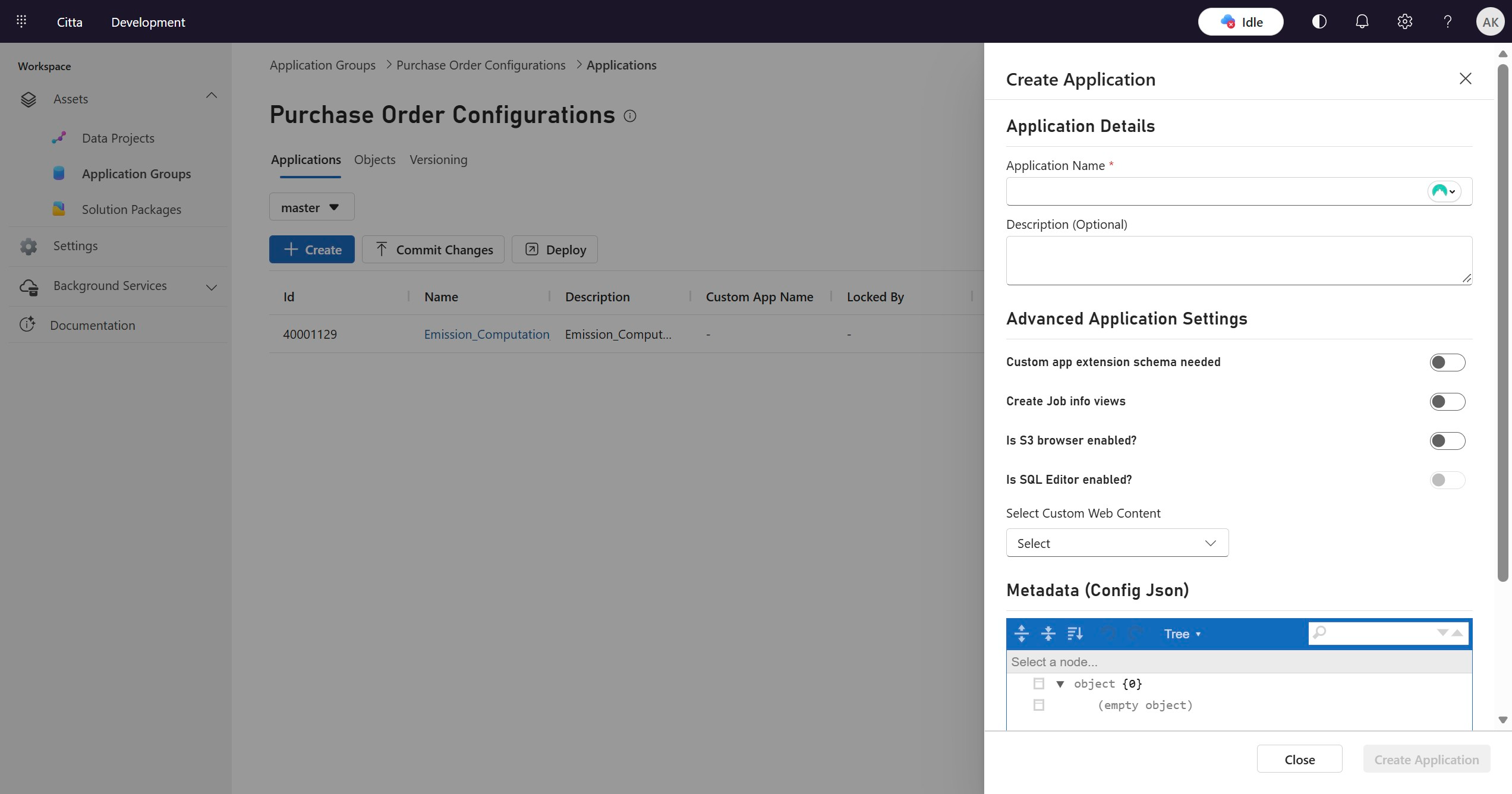1512x794 pixels.
Task: Toggle the dark/light theme contrast icon
Action: [x=1319, y=22]
